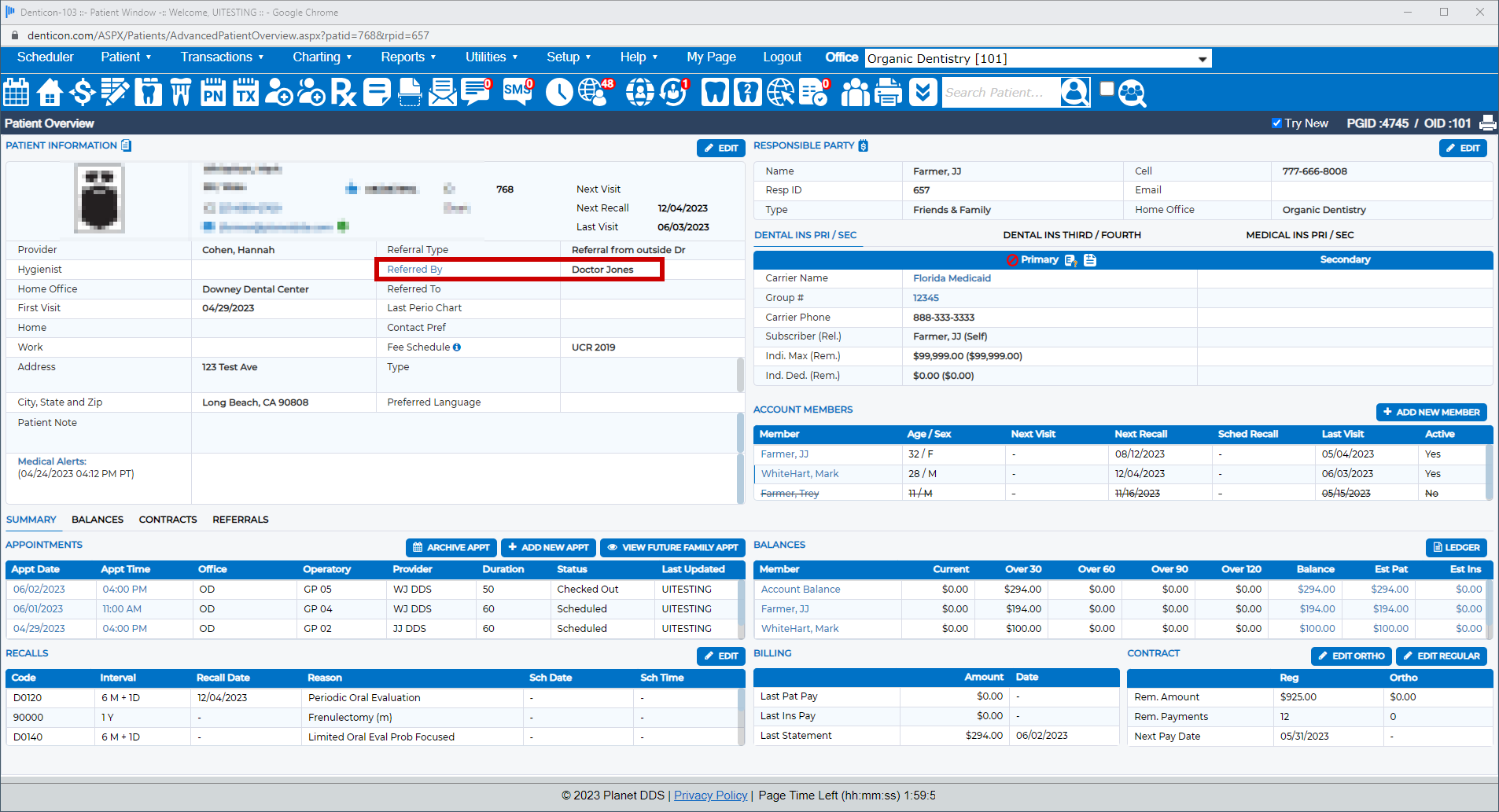Click View Future Family Appt button
This screenshot has height=812, width=1499.
click(672, 547)
